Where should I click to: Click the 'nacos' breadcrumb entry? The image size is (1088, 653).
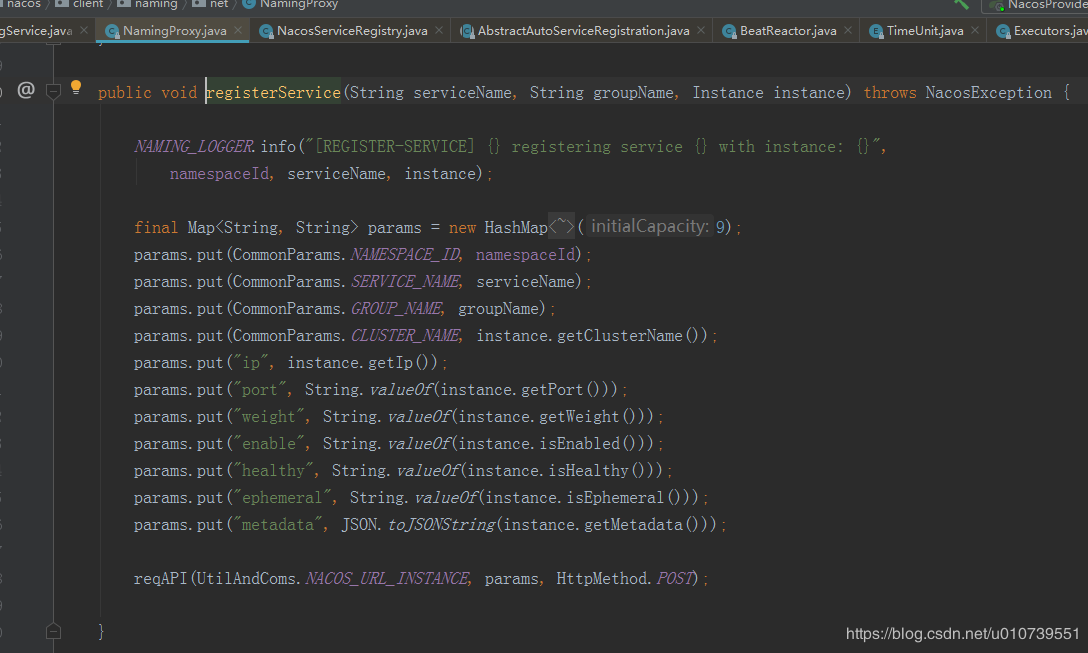(x=24, y=4)
